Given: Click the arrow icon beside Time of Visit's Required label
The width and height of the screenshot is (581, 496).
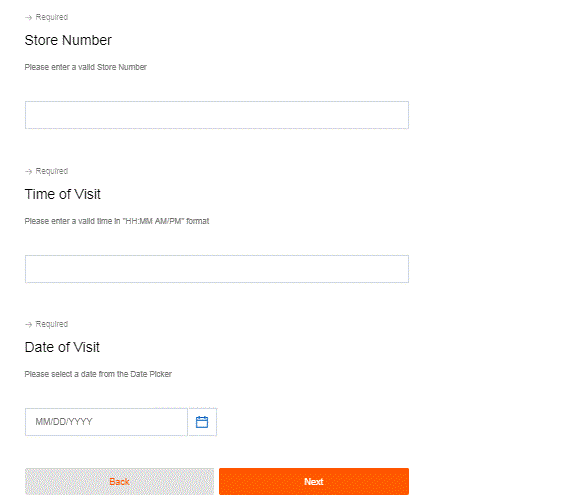Looking at the screenshot, I should (28, 172).
